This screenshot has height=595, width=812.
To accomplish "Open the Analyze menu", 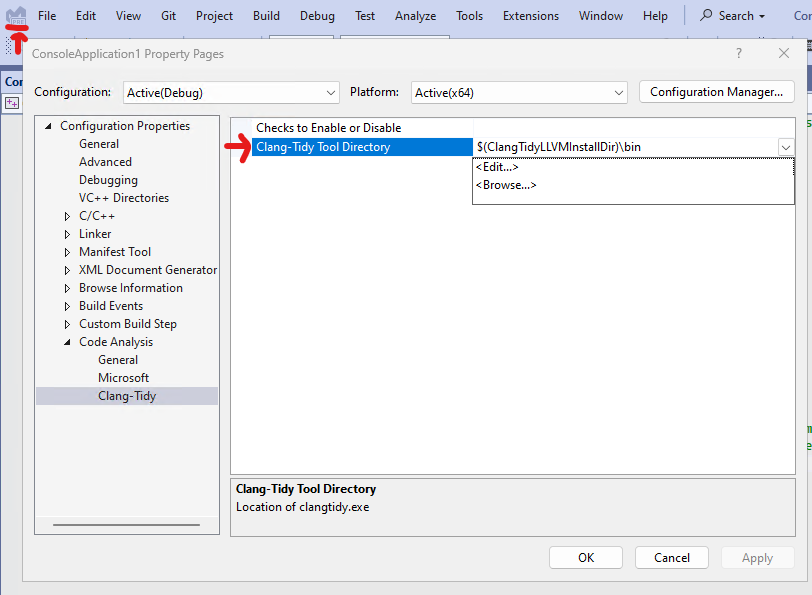I will (415, 16).
